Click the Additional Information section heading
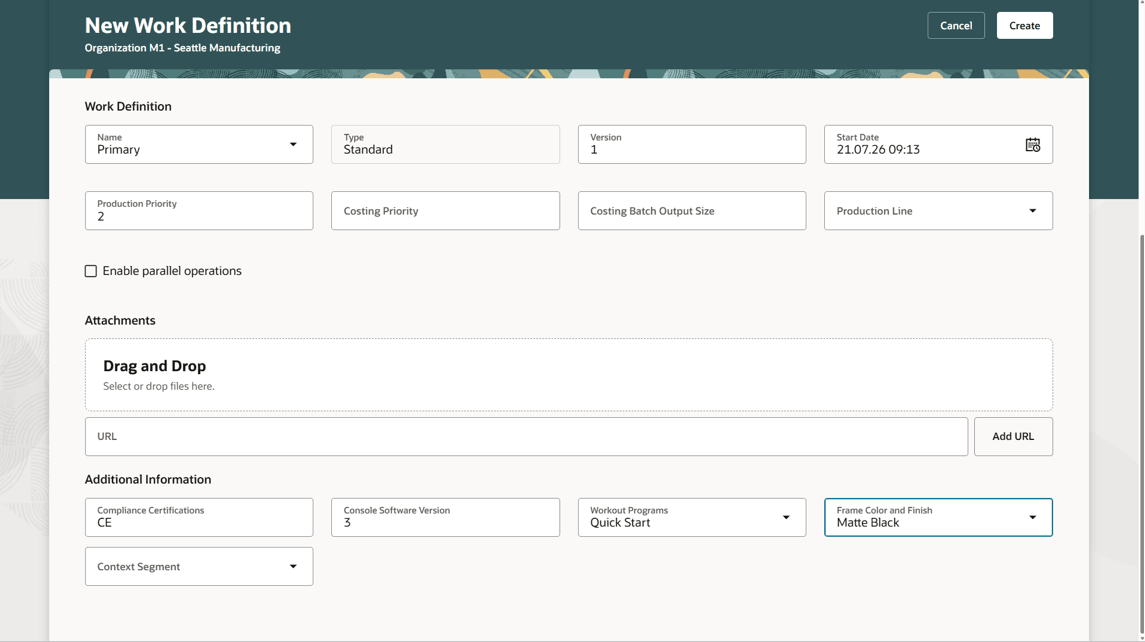The image size is (1145, 642). point(148,480)
